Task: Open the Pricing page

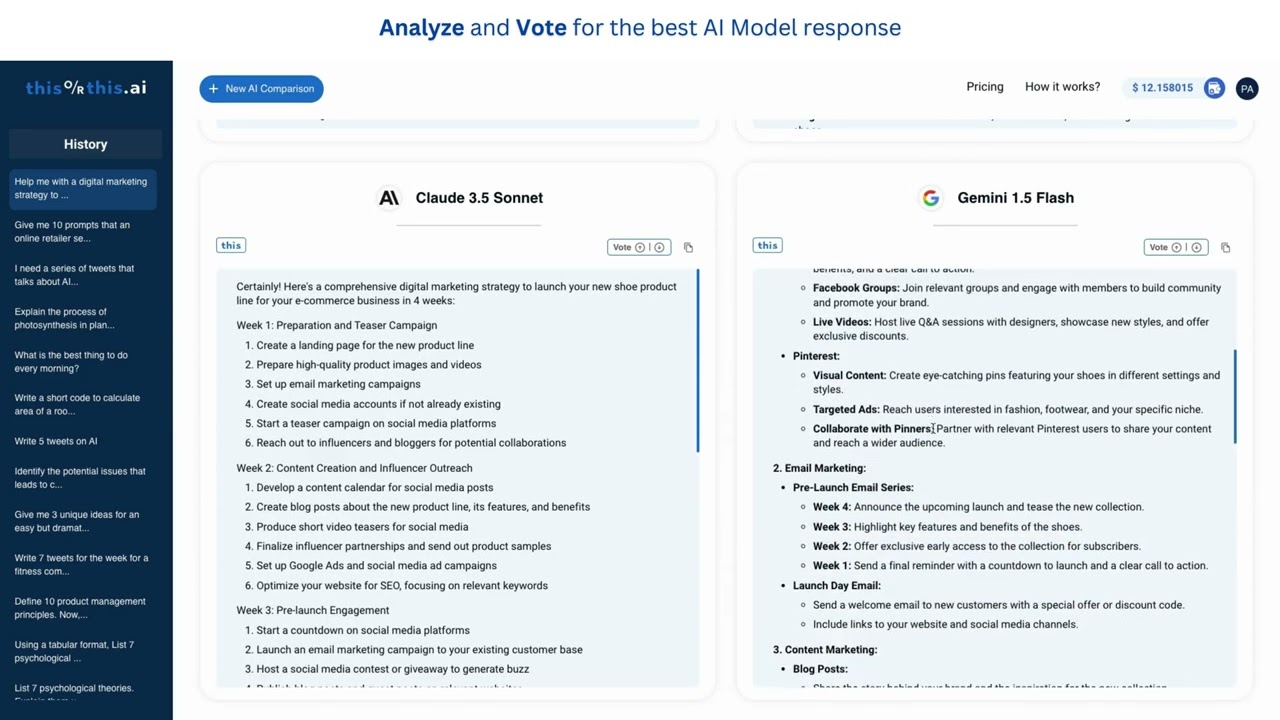Action: point(985,87)
